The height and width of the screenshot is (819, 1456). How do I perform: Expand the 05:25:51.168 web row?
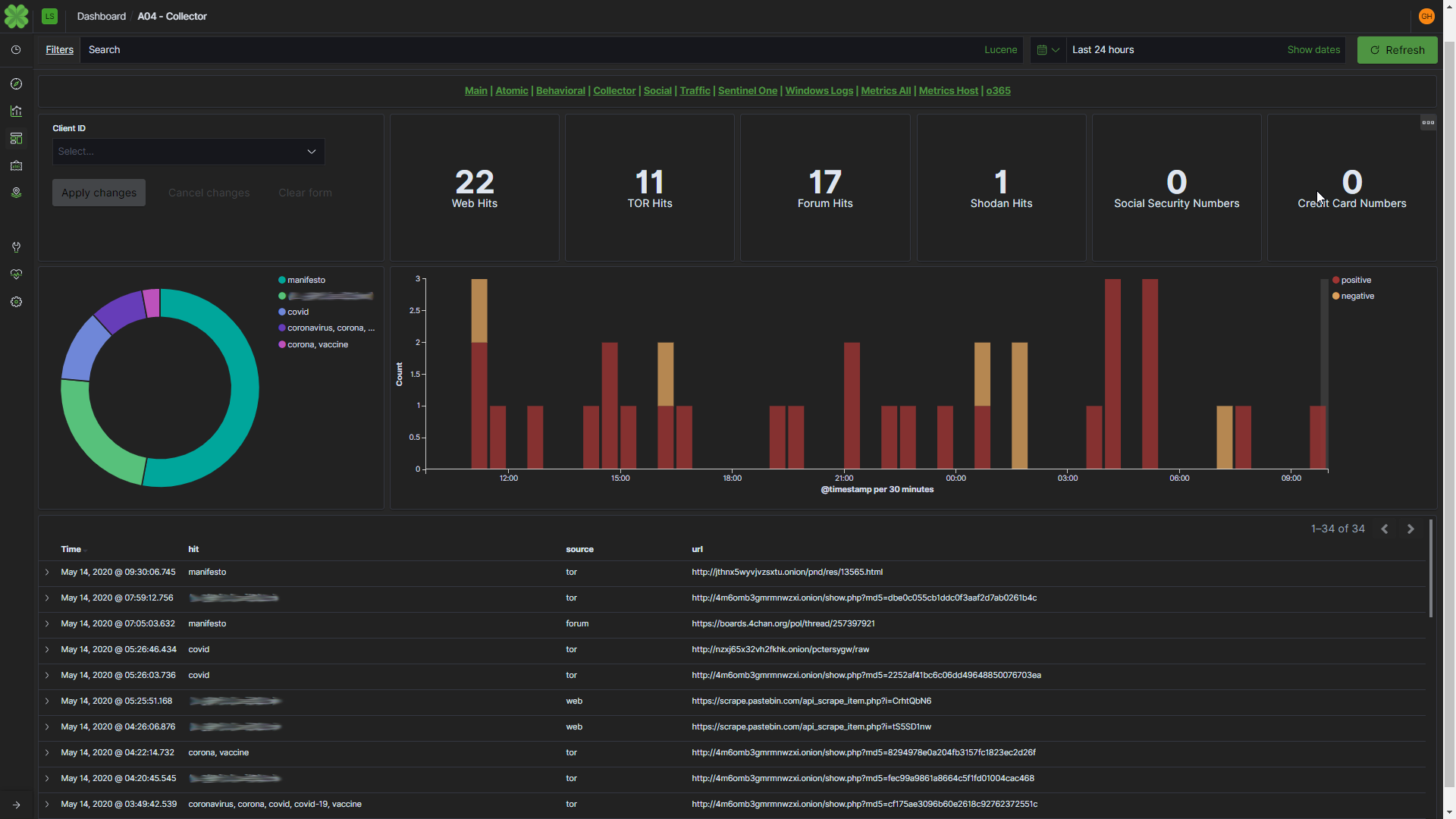point(47,701)
